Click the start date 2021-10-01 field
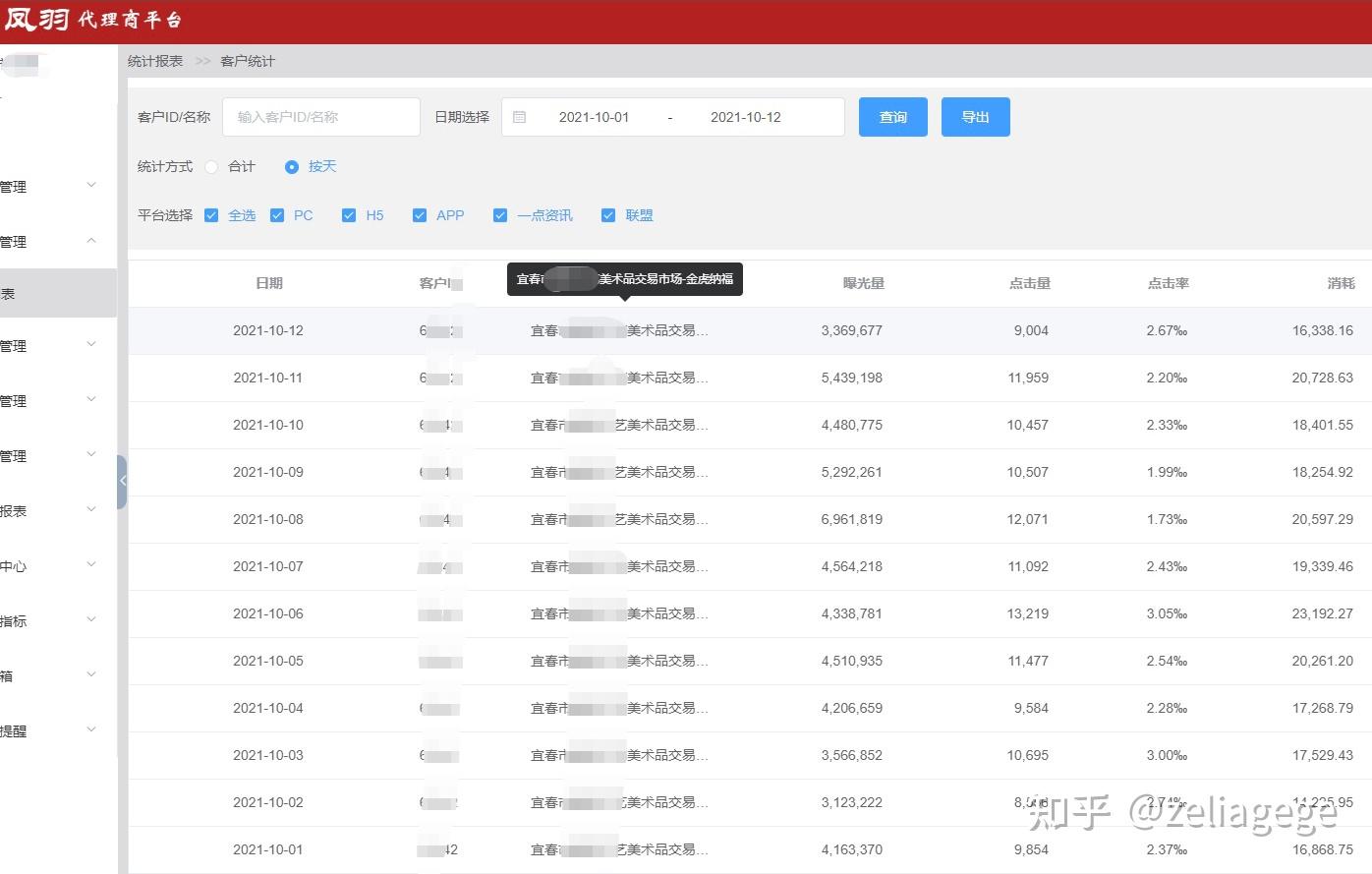 pos(594,117)
